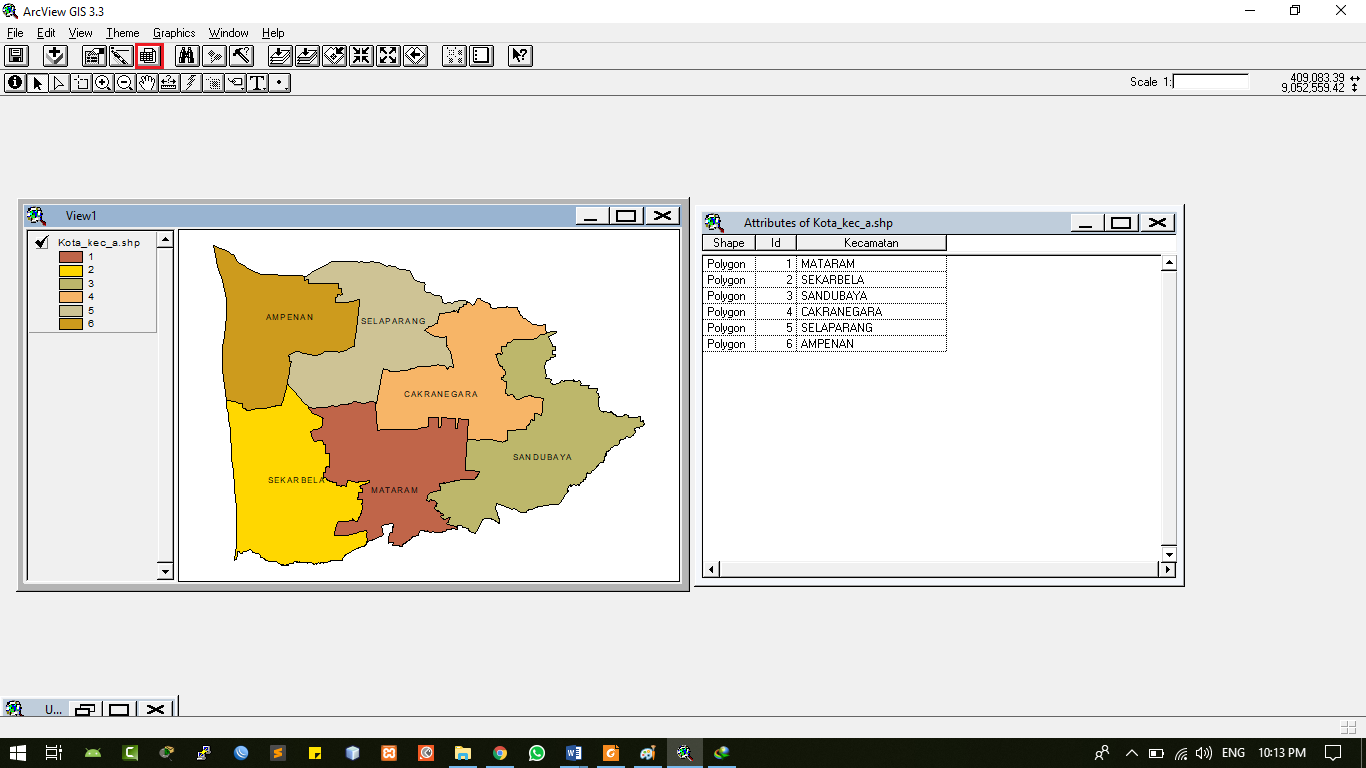Click AMPENAN cell in attributes table
Viewport: 1366px width, 768px height.
click(x=871, y=344)
